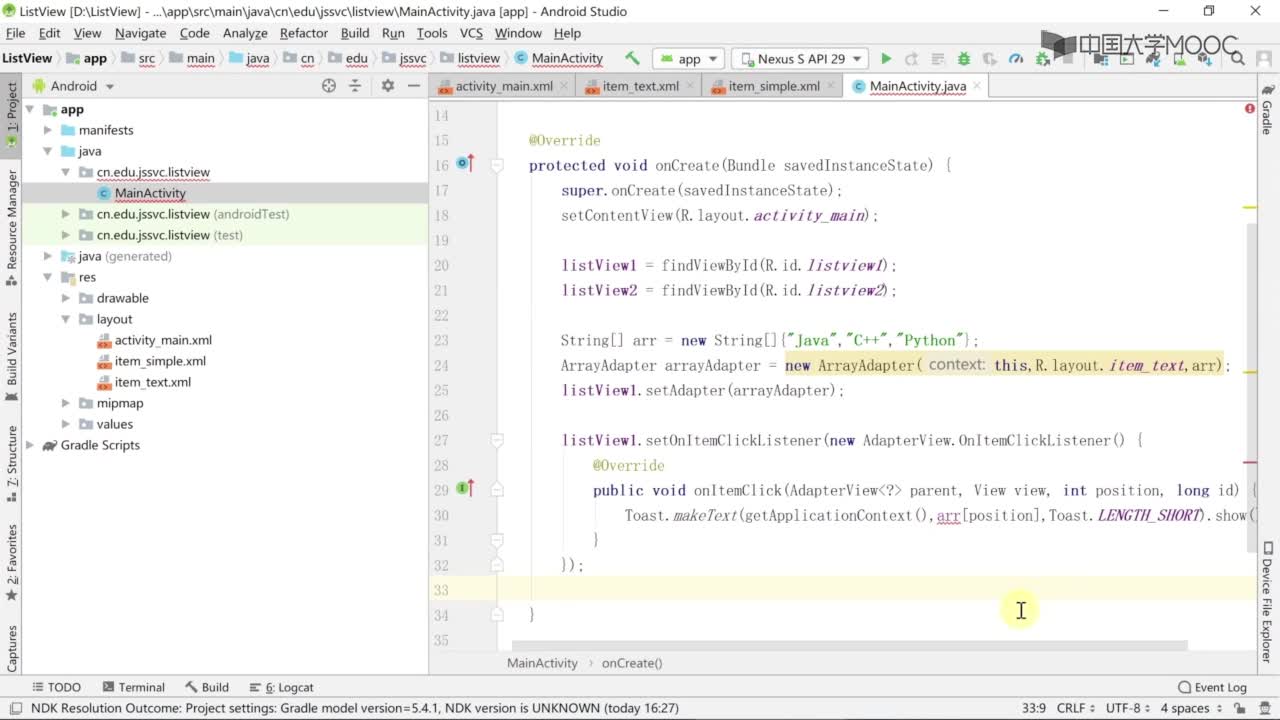Open the Analyze menu

click(245, 33)
